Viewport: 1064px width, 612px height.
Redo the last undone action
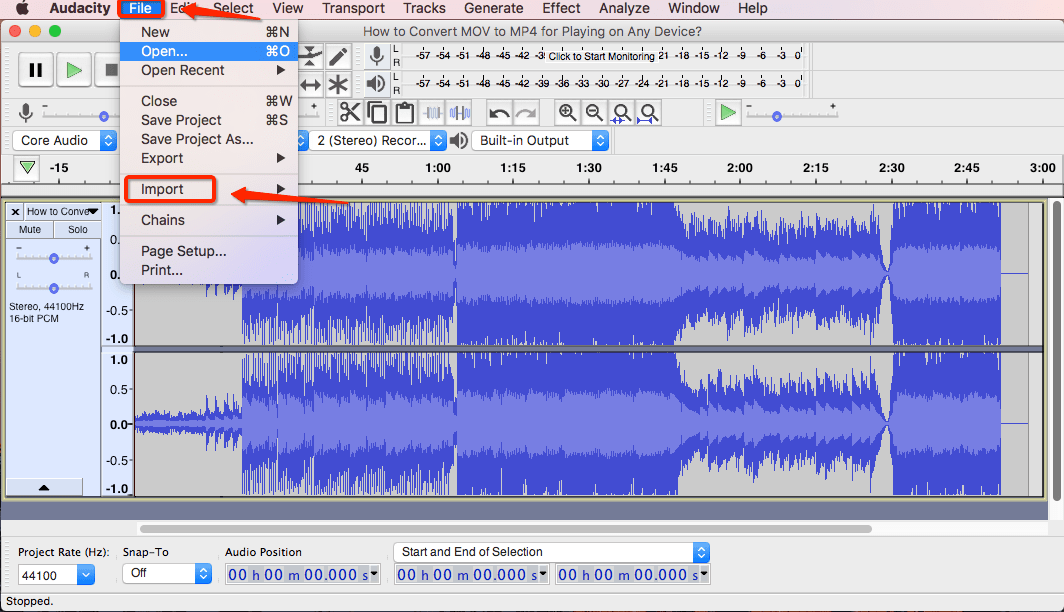(526, 112)
